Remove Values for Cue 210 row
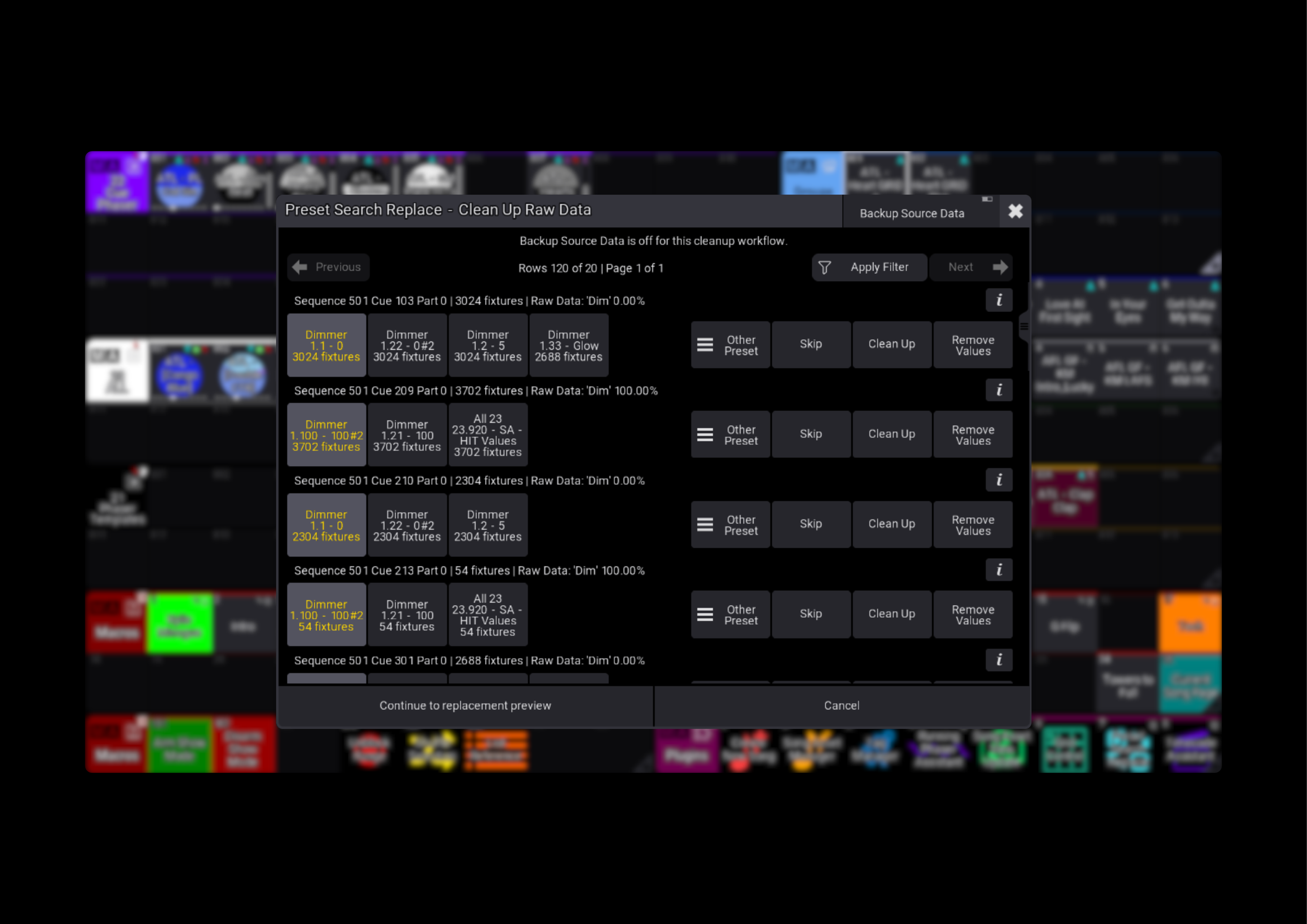This screenshot has width=1307, height=924. tap(973, 525)
